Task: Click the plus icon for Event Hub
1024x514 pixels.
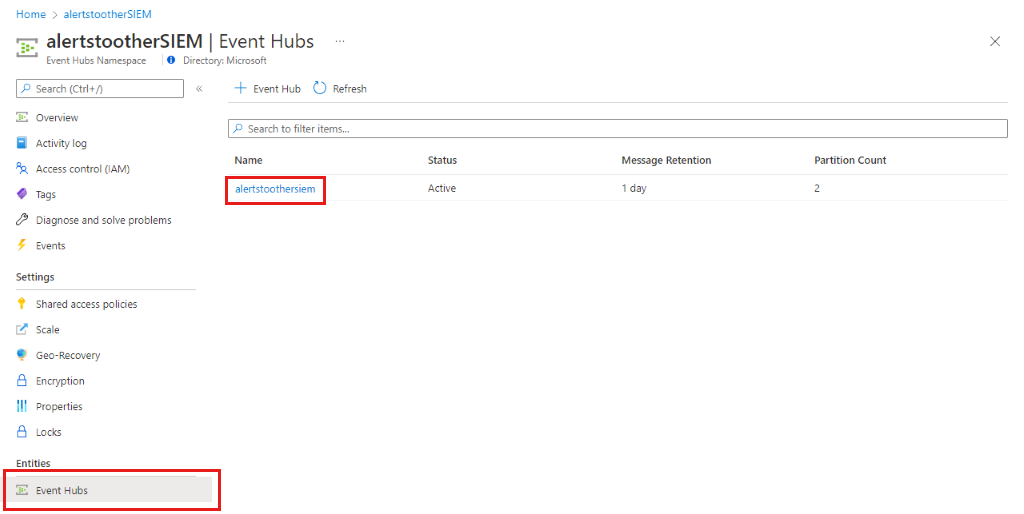Action: point(240,88)
